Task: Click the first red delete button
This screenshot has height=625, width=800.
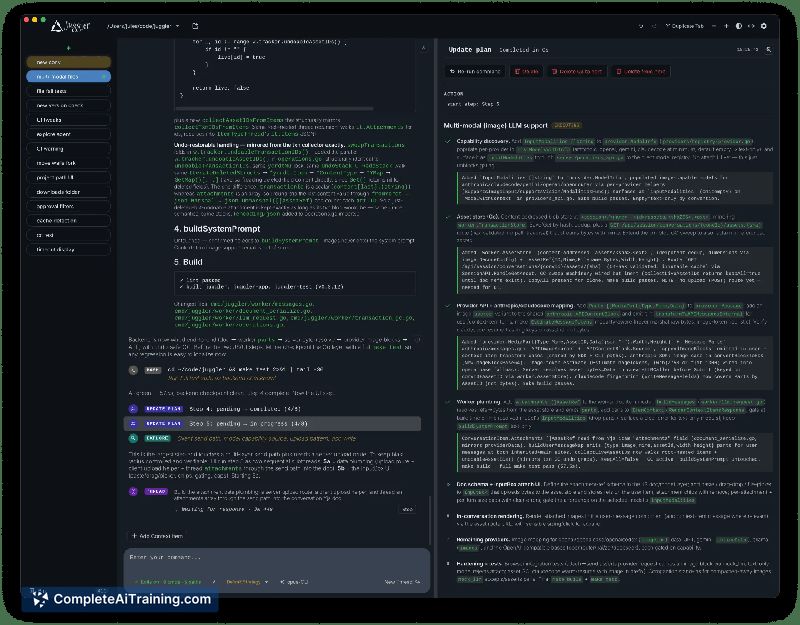Action: (527, 71)
